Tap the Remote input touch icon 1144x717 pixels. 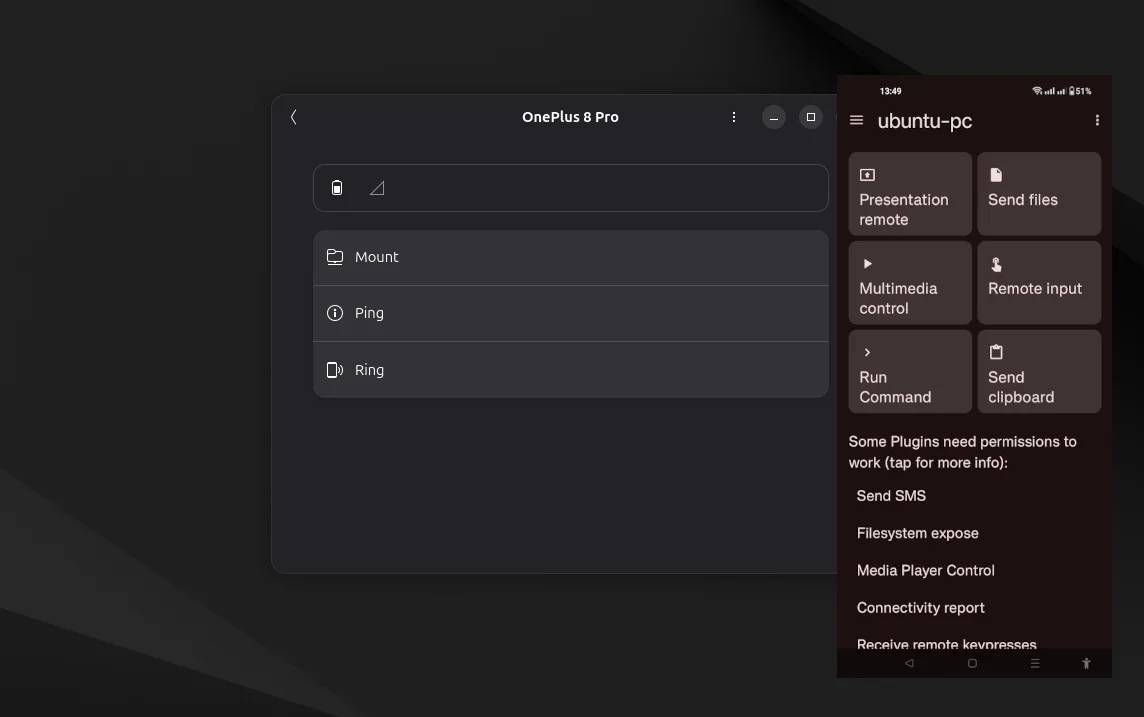coord(995,264)
